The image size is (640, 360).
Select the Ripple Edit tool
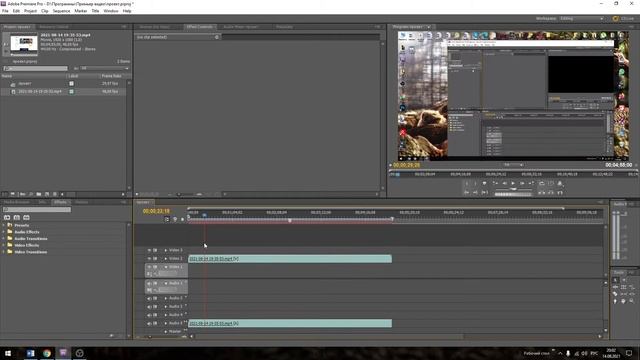615,287
